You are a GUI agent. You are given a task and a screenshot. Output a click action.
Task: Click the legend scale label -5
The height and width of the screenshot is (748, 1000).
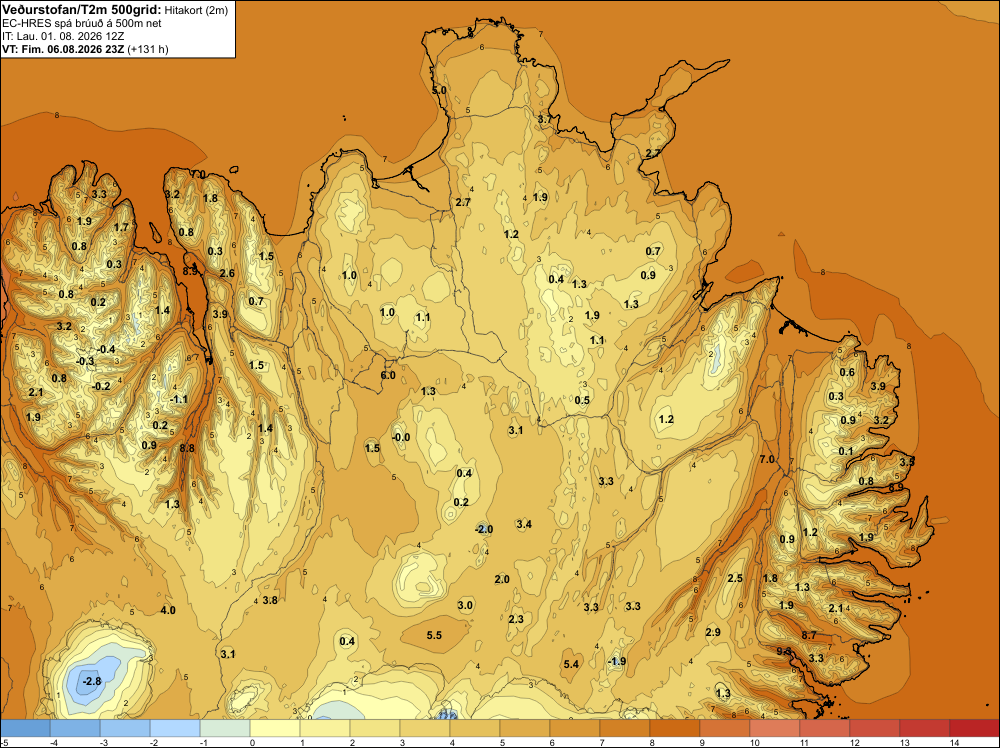pyautogui.click(x=5, y=742)
